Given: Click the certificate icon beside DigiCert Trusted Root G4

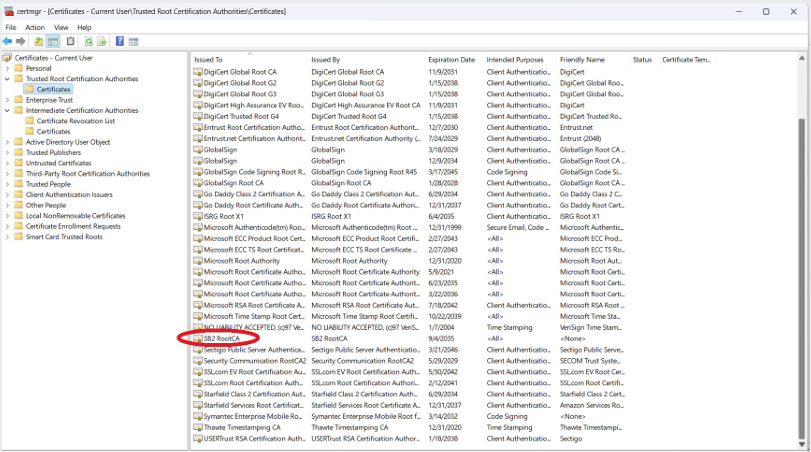Looking at the screenshot, I should point(198,116).
